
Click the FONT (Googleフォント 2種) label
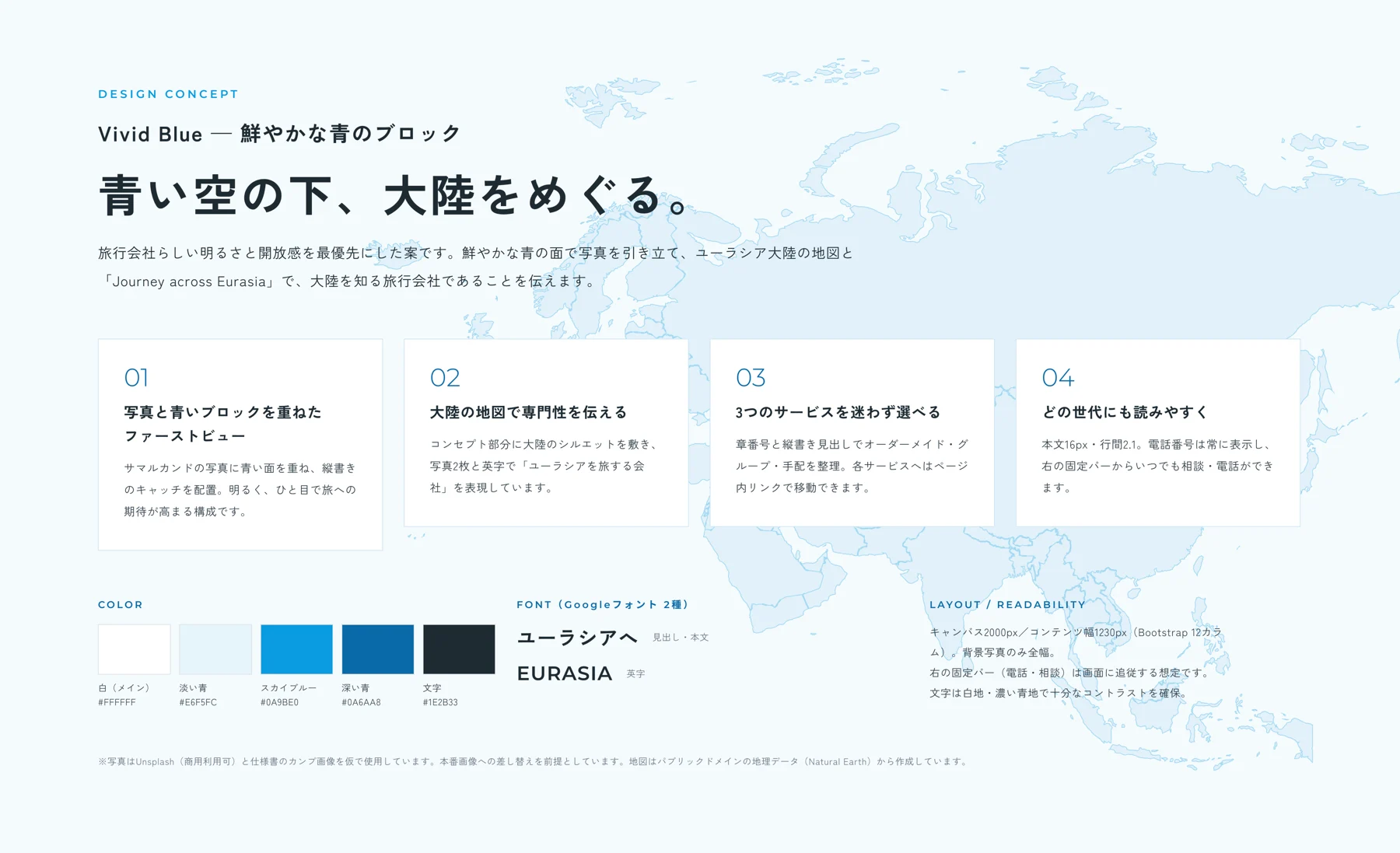[603, 604]
